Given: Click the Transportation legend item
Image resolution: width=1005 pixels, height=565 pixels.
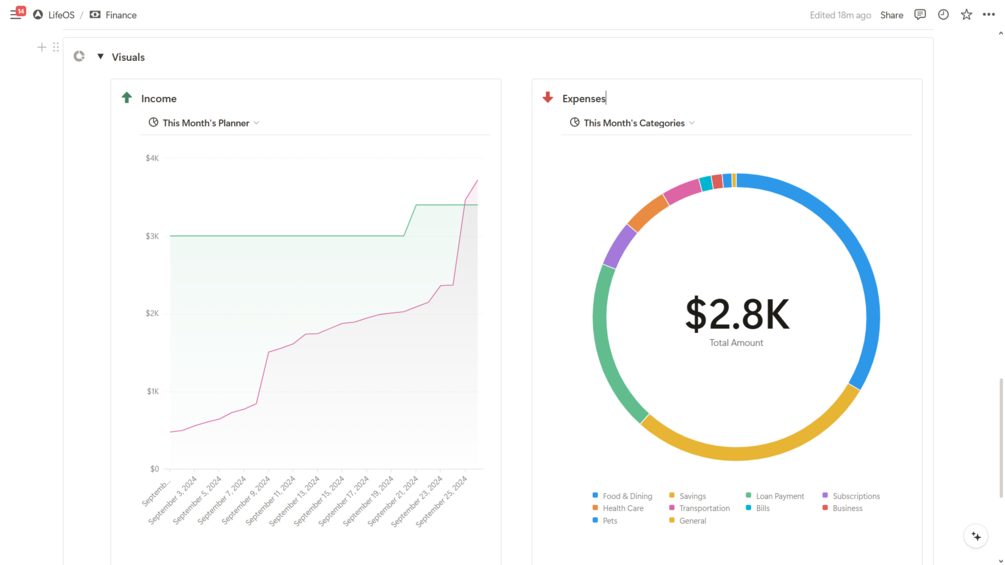Looking at the screenshot, I should point(699,508).
